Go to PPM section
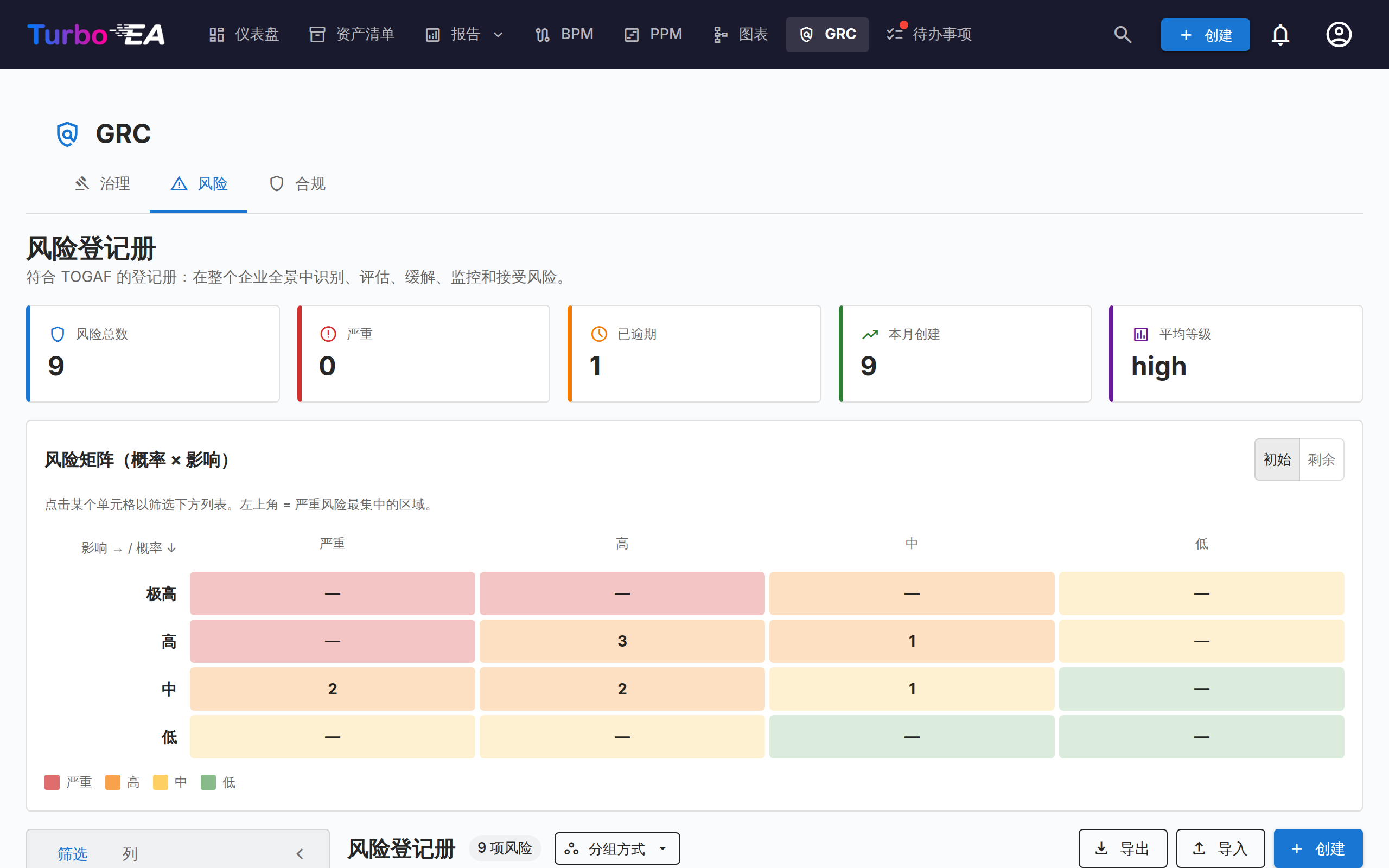The image size is (1389, 868). tap(653, 34)
